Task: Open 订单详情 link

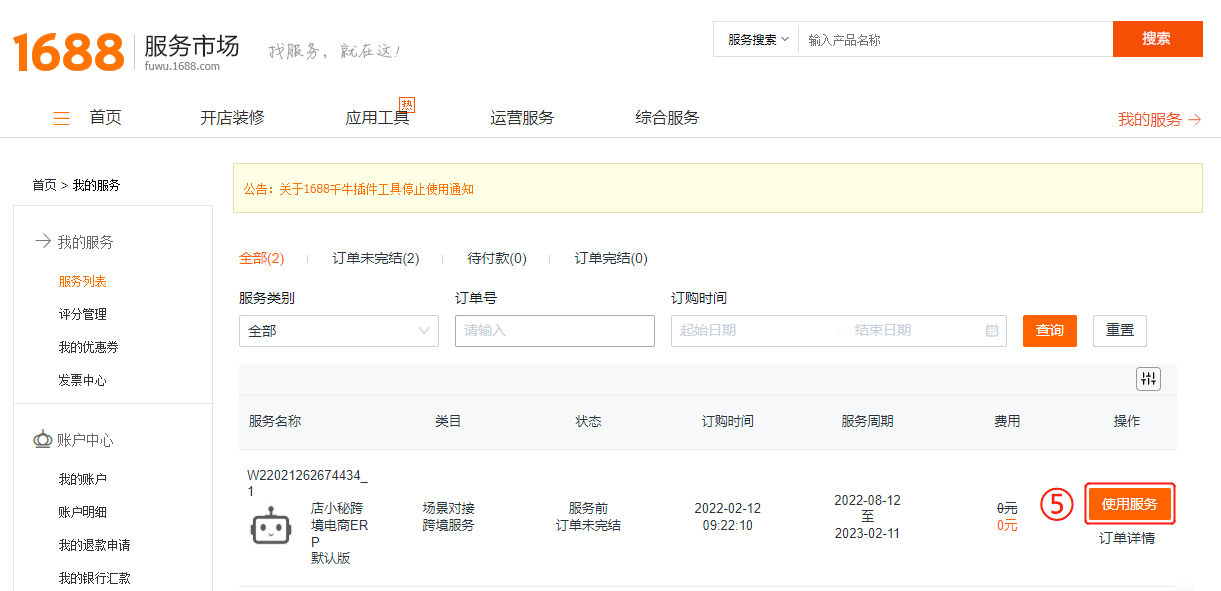Action: [1127, 538]
